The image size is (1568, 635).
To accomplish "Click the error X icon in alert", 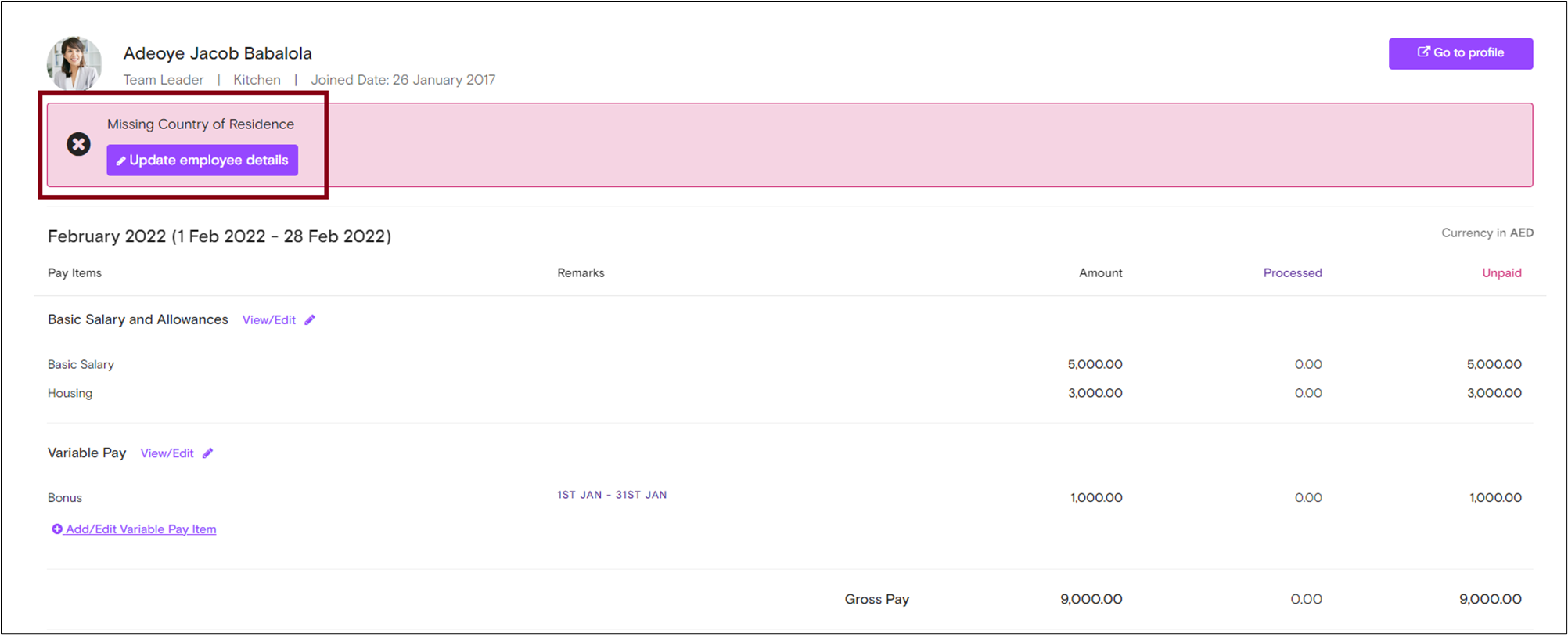I will pos(78,144).
